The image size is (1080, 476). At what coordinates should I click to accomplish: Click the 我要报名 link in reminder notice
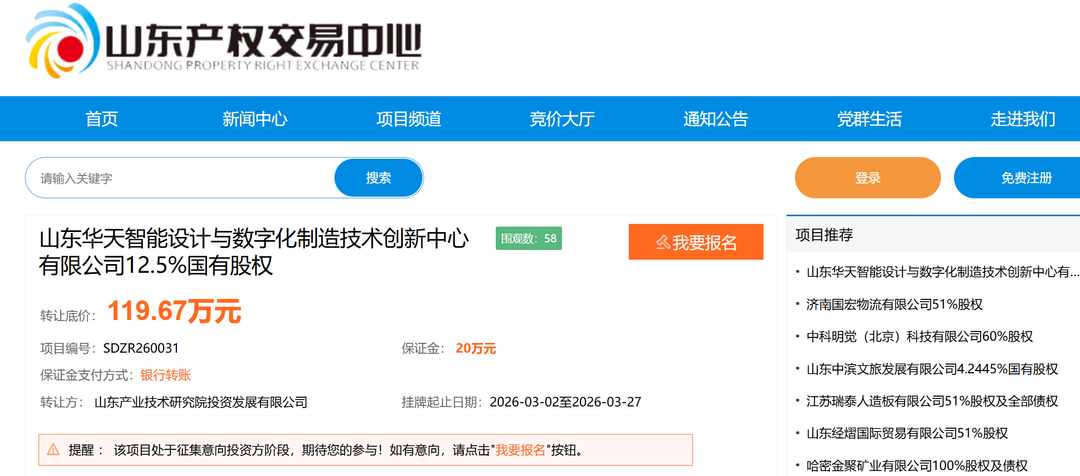(x=521, y=450)
